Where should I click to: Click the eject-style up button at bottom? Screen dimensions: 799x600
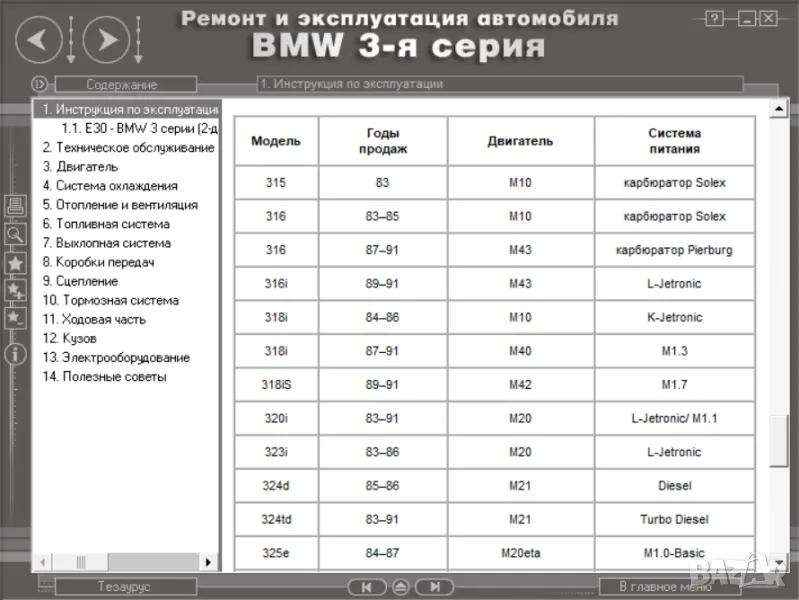pos(400,587)
